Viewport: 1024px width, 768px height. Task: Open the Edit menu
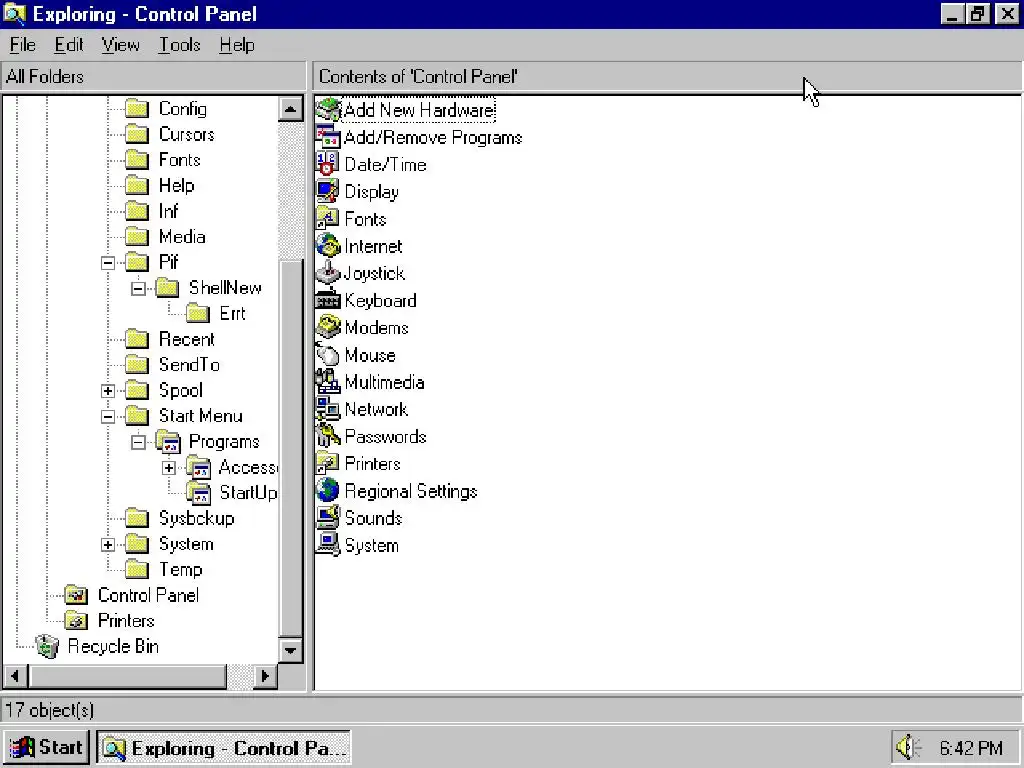[69, 45]
